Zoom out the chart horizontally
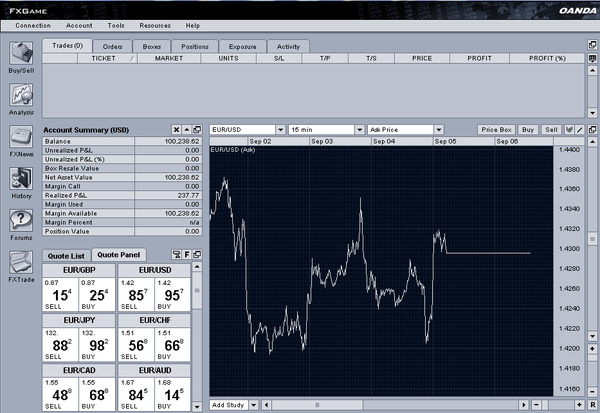600x413 pixels. point(536,405)
